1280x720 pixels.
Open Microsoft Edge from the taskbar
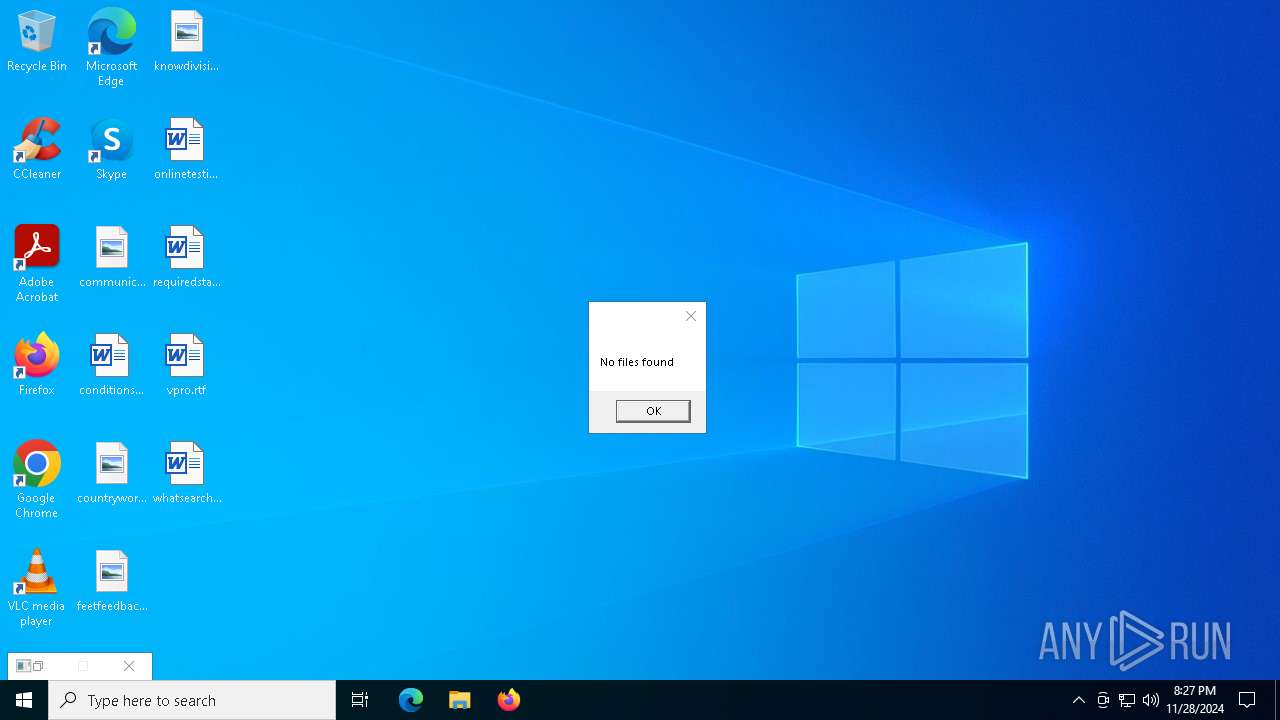411,700
